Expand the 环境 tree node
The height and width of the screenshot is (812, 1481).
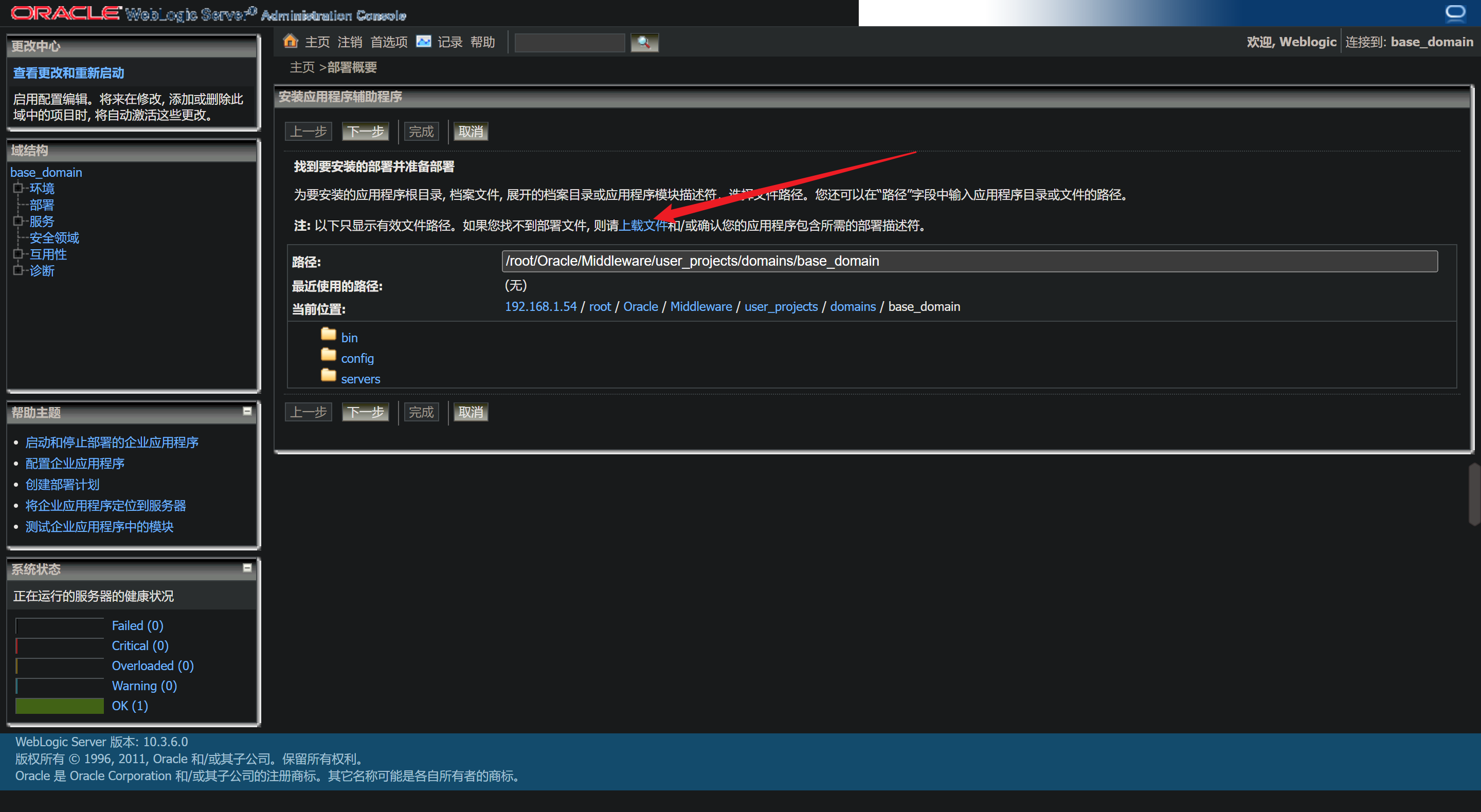(x=18, y=188)
